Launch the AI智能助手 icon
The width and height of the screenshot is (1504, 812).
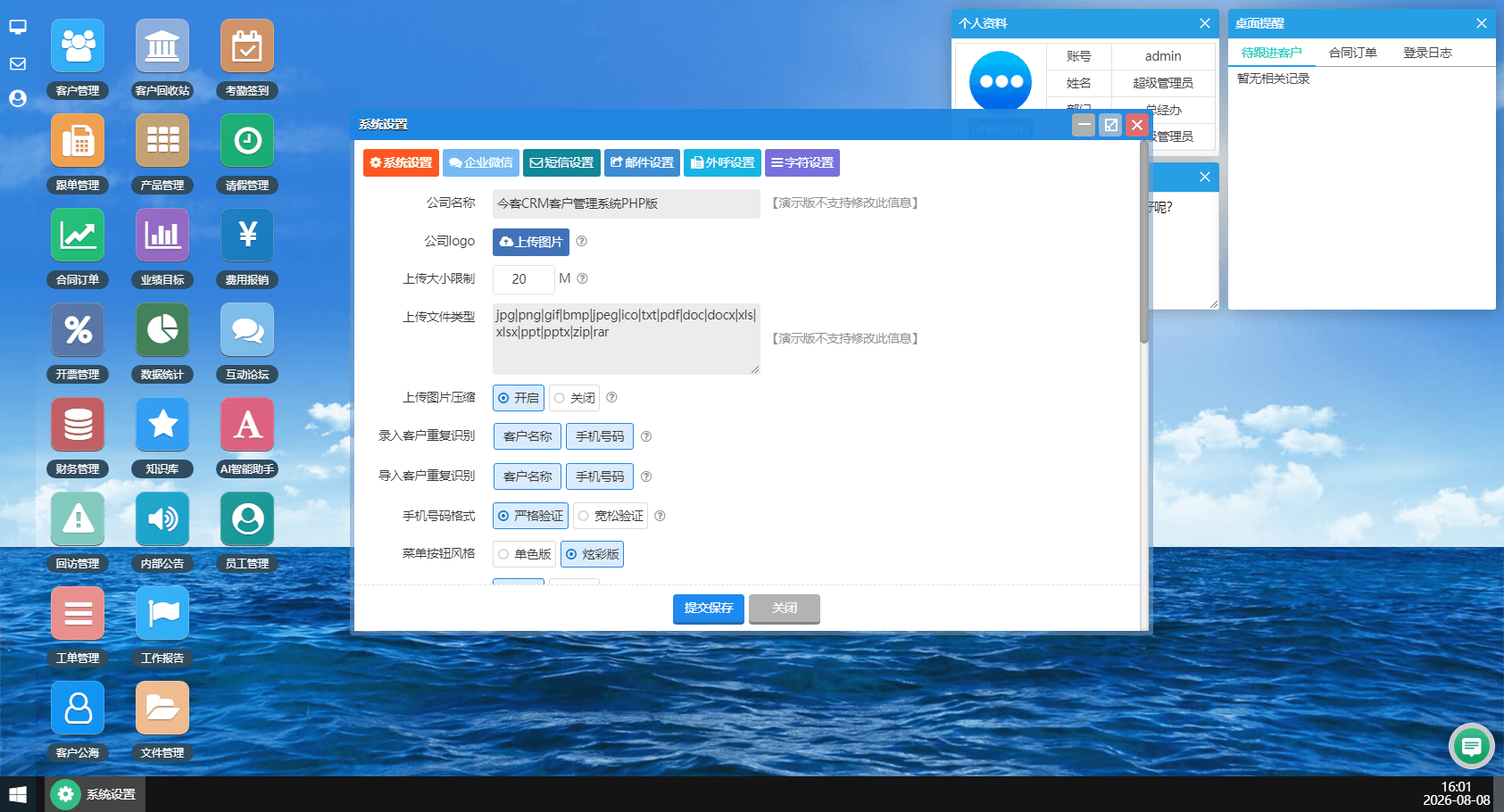(x=247, y=425)
